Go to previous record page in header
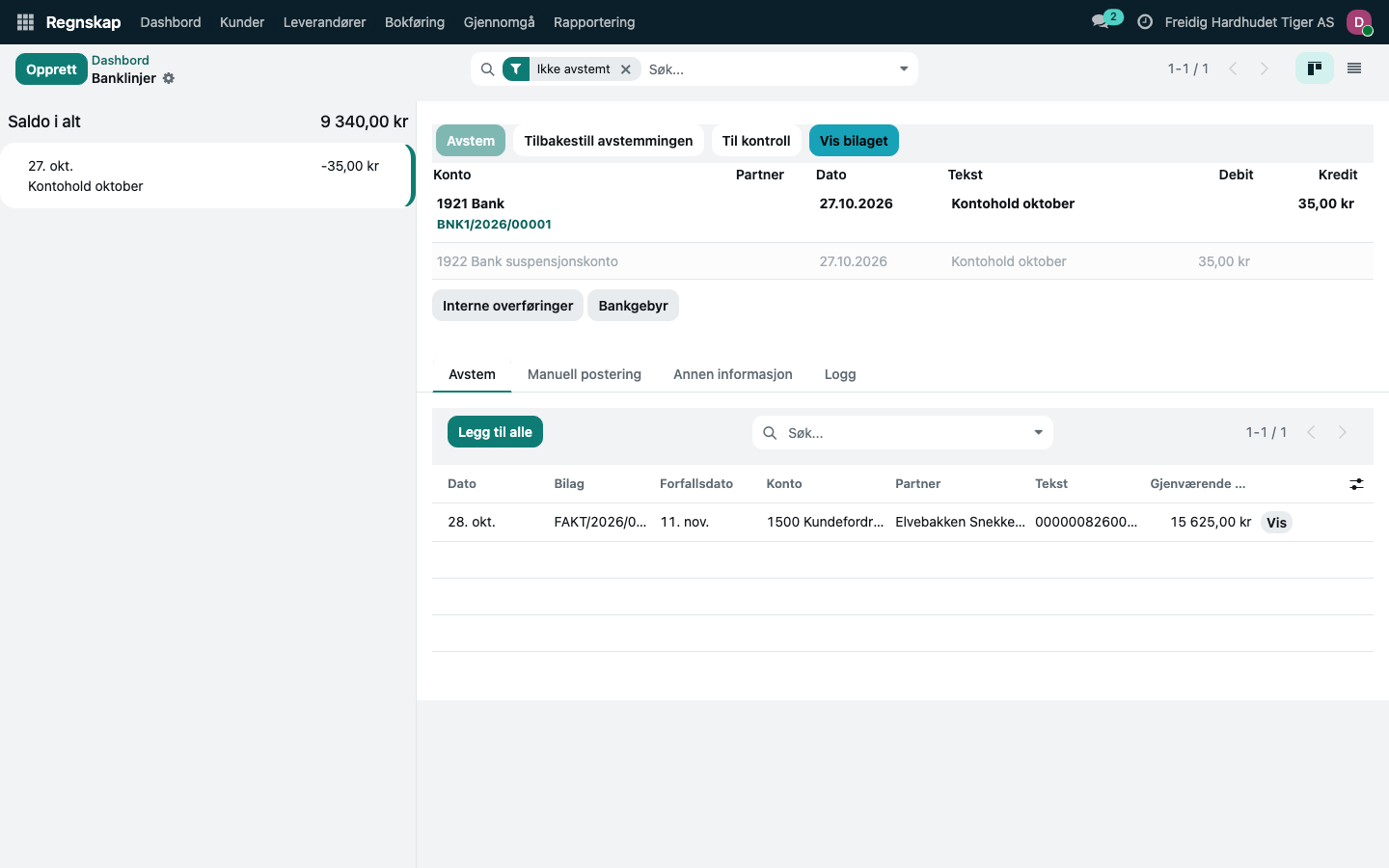The width and height of the screenshot is (1389, 868). (x=1233, y=68)
